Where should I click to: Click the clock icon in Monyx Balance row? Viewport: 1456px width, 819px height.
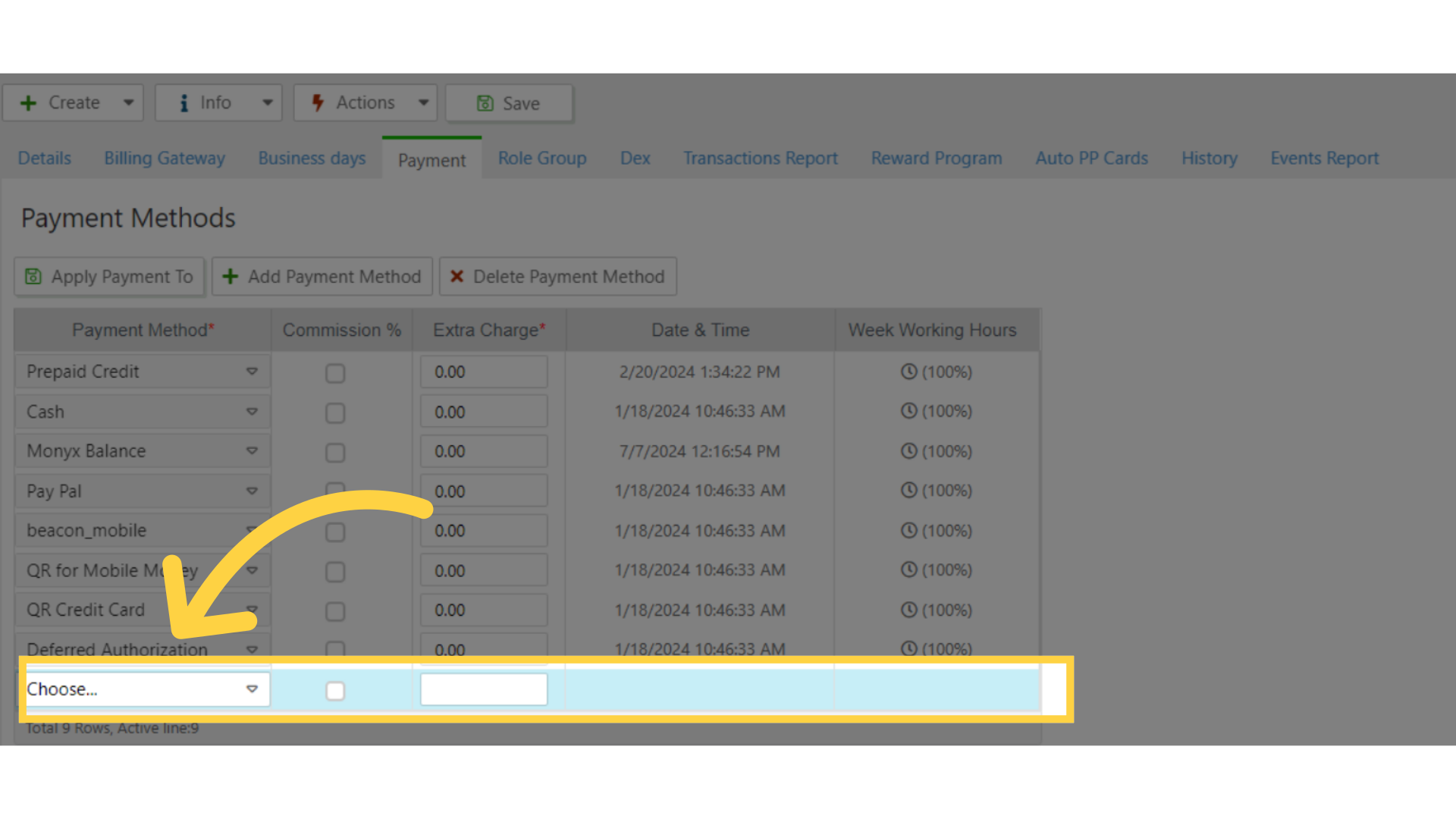(908, 451)
